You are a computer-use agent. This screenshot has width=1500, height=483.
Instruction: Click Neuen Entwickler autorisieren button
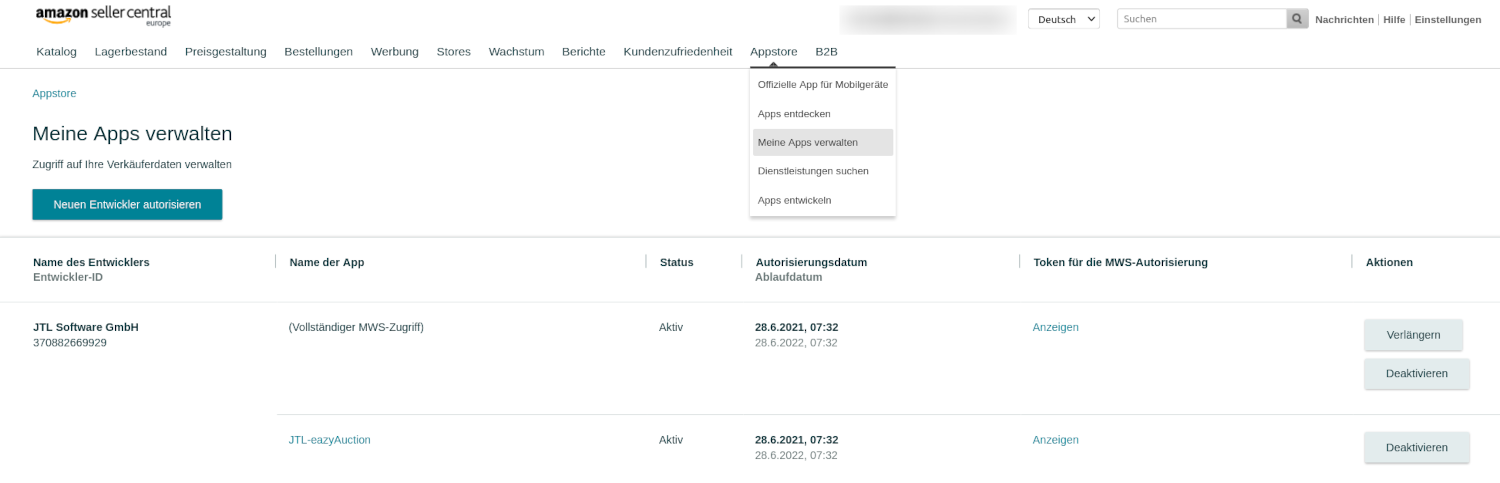(x=127, y=204)
